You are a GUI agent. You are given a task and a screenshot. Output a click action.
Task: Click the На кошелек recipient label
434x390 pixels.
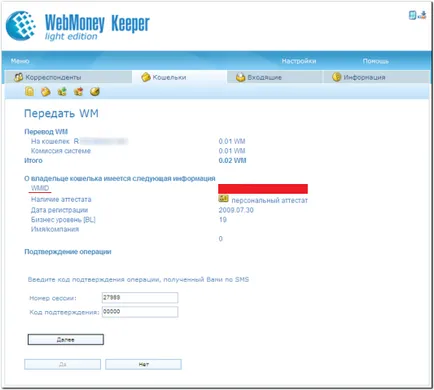point(50,141)
